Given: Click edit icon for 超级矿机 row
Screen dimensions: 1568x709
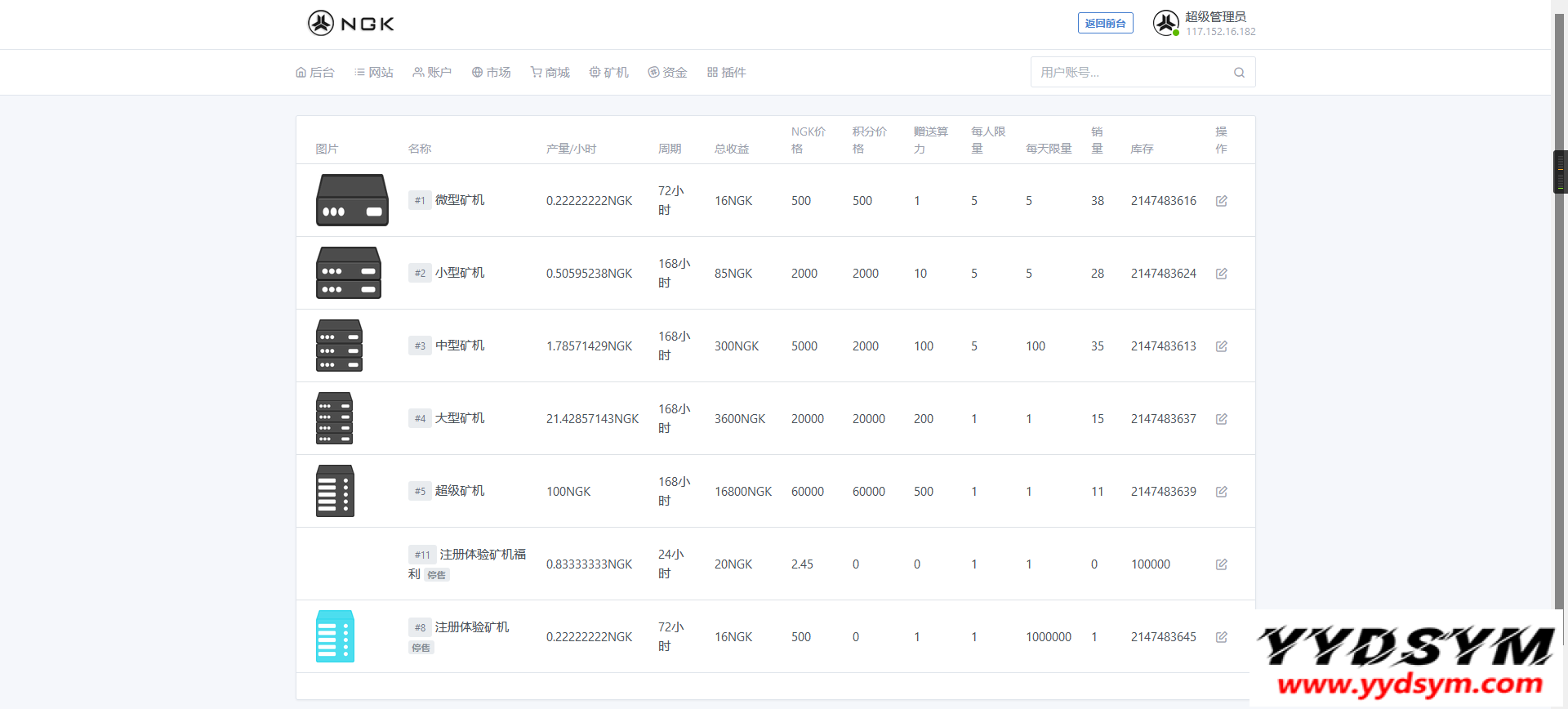Looking at the screenshot, I should click(x=1221, y=492).
